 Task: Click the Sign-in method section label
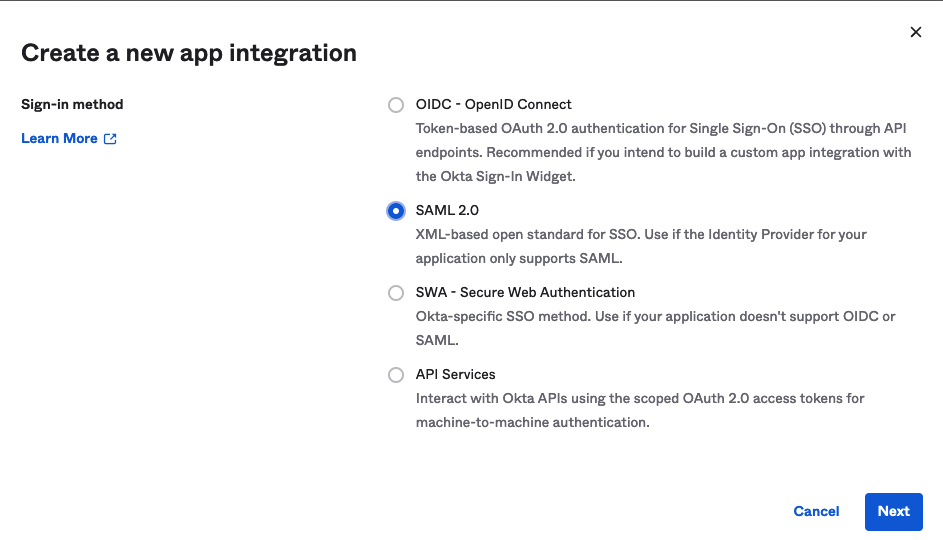[x=72, y=104]
